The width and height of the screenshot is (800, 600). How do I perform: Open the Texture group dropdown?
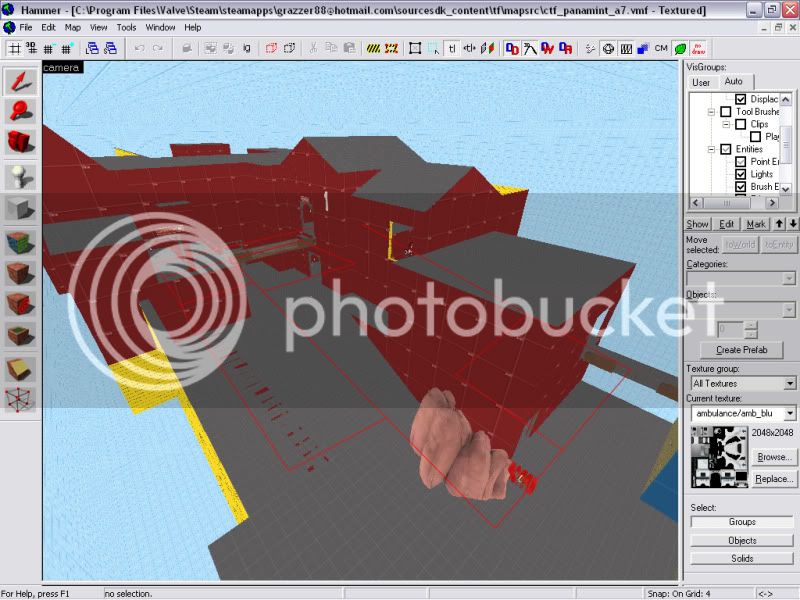[x=789, y=383]
